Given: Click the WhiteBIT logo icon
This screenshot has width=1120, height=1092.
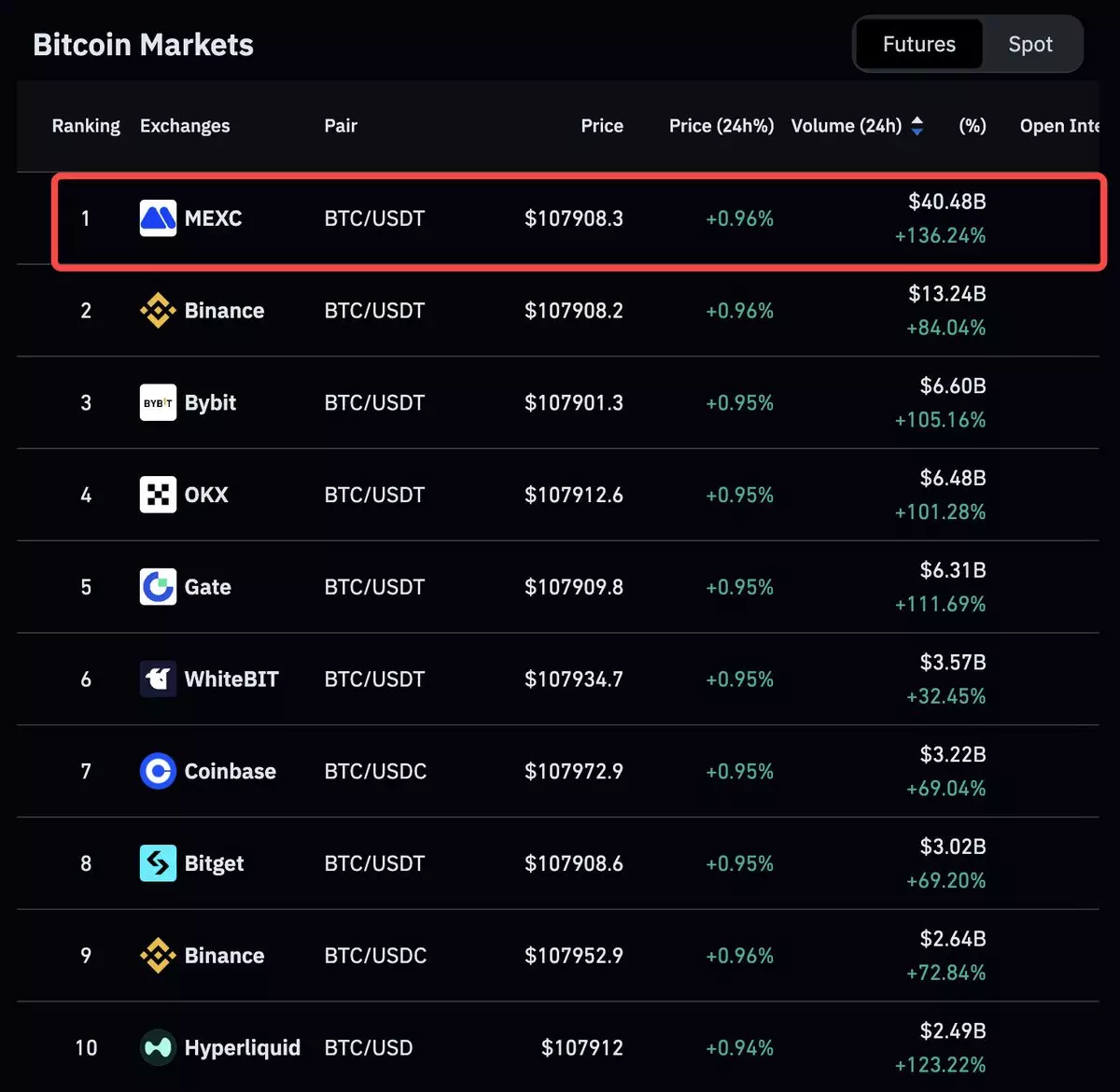Looking at the screenshot, I should (x=158, y=679).
